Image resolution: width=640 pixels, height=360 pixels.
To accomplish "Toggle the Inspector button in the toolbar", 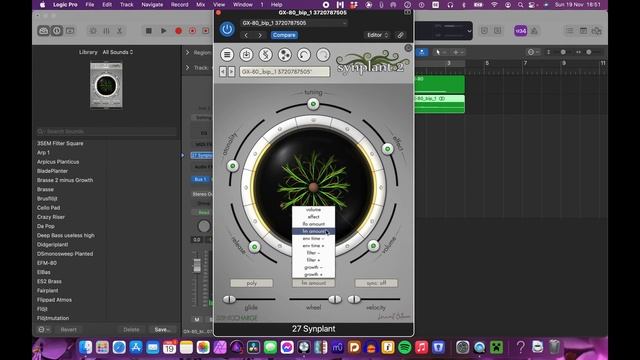I will click(x=57, y=31).
